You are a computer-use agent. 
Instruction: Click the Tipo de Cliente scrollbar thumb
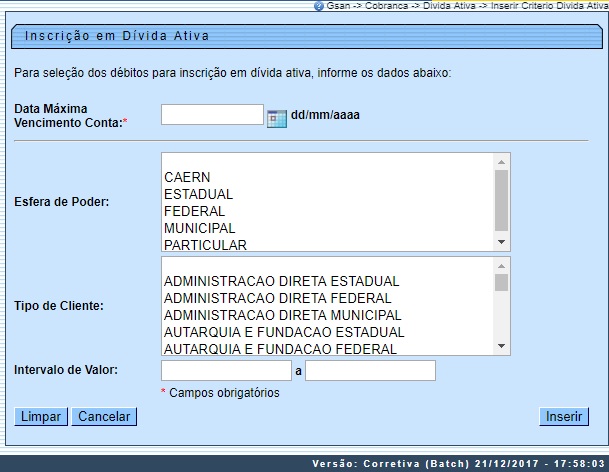coord(501,282)
